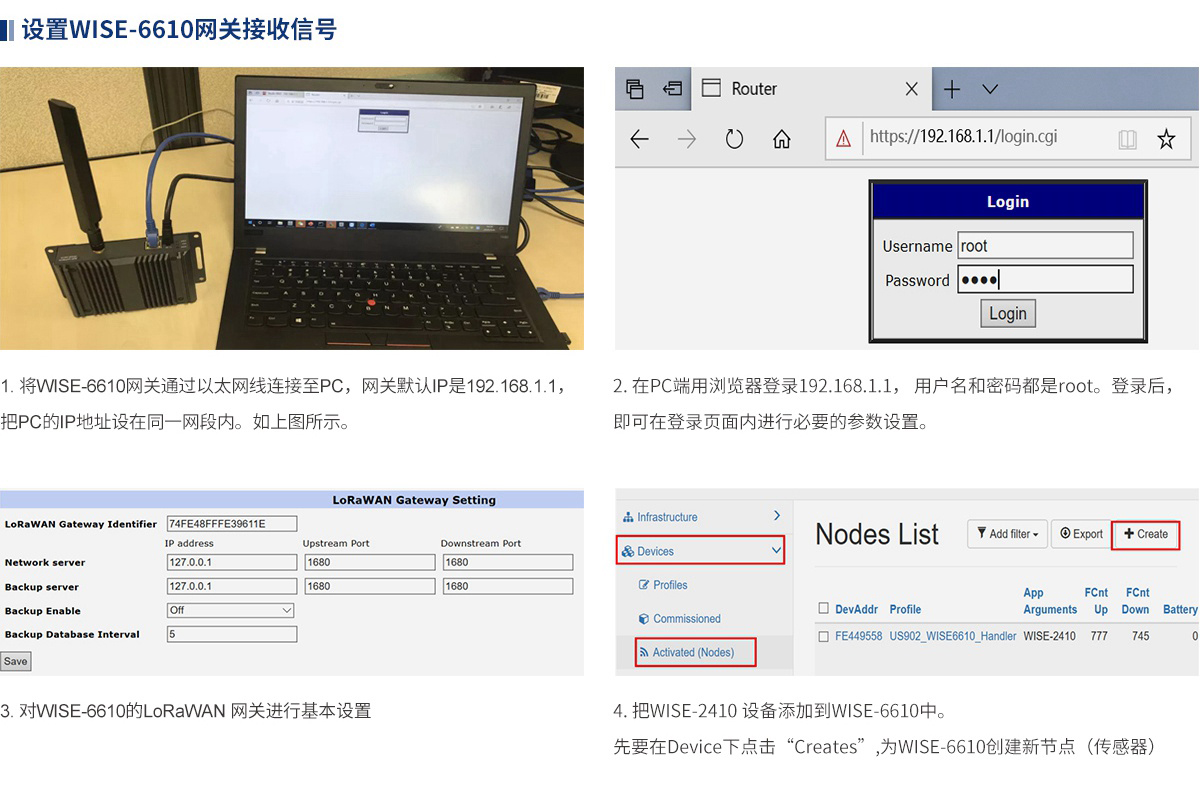The width and height of the screenshot is (1200, 793).
Task: Collapse the Devices menu chevron
Action: coord(776,551)
